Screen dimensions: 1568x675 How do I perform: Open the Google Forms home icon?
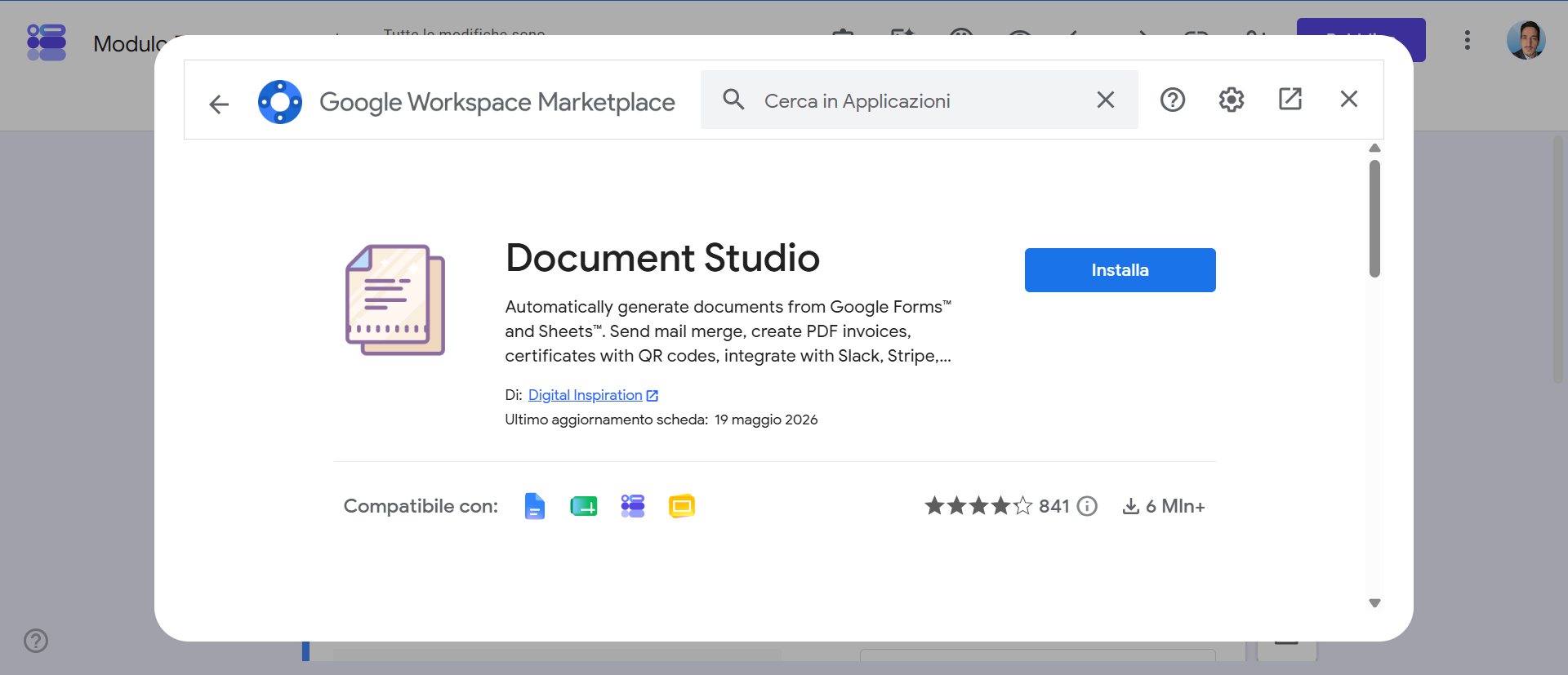coord(47,42)
